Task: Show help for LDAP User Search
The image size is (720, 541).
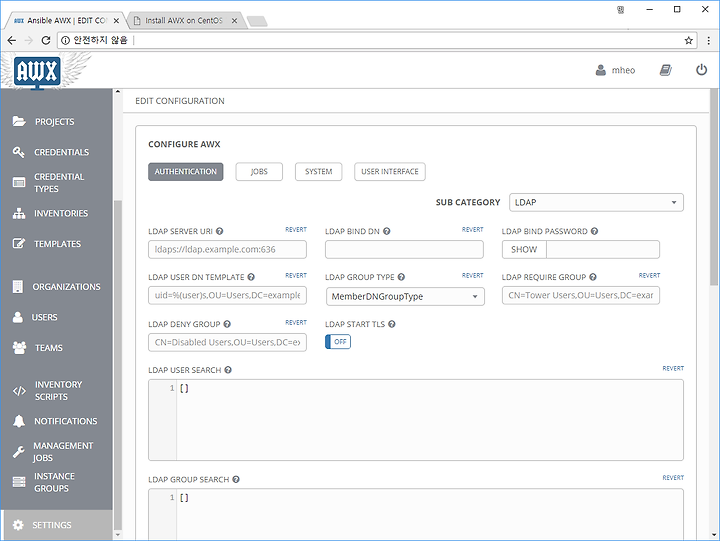Action: (x=228, y=370)
